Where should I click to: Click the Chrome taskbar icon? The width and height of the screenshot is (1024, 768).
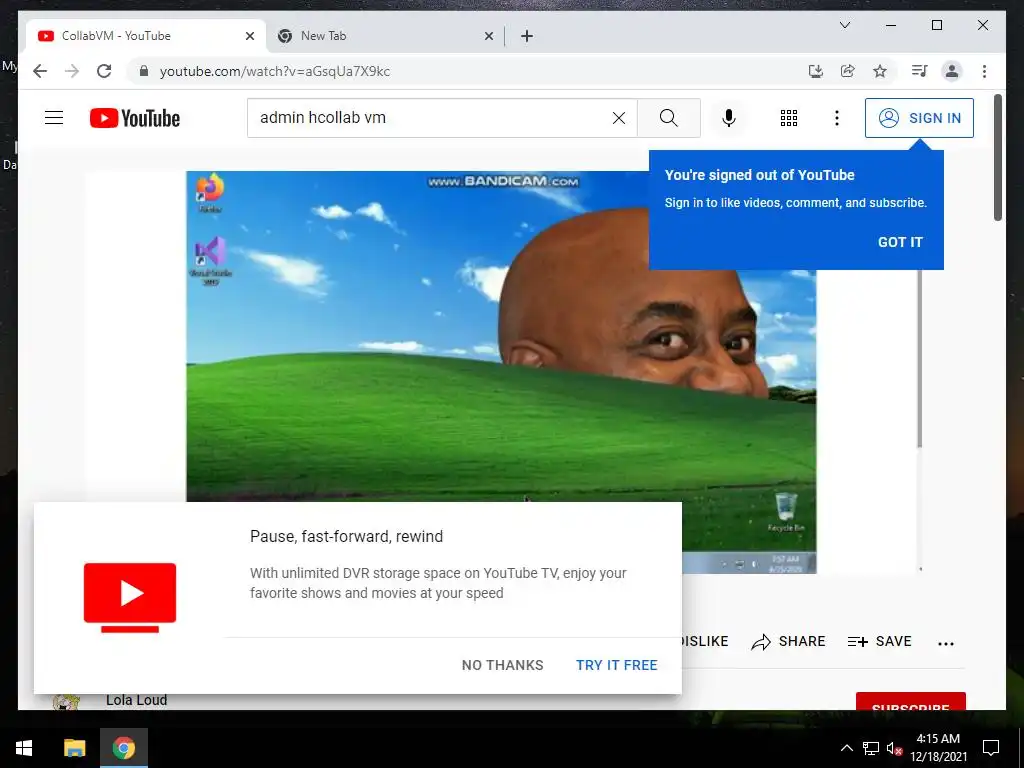pyautogui.click(x=123, y=748)
